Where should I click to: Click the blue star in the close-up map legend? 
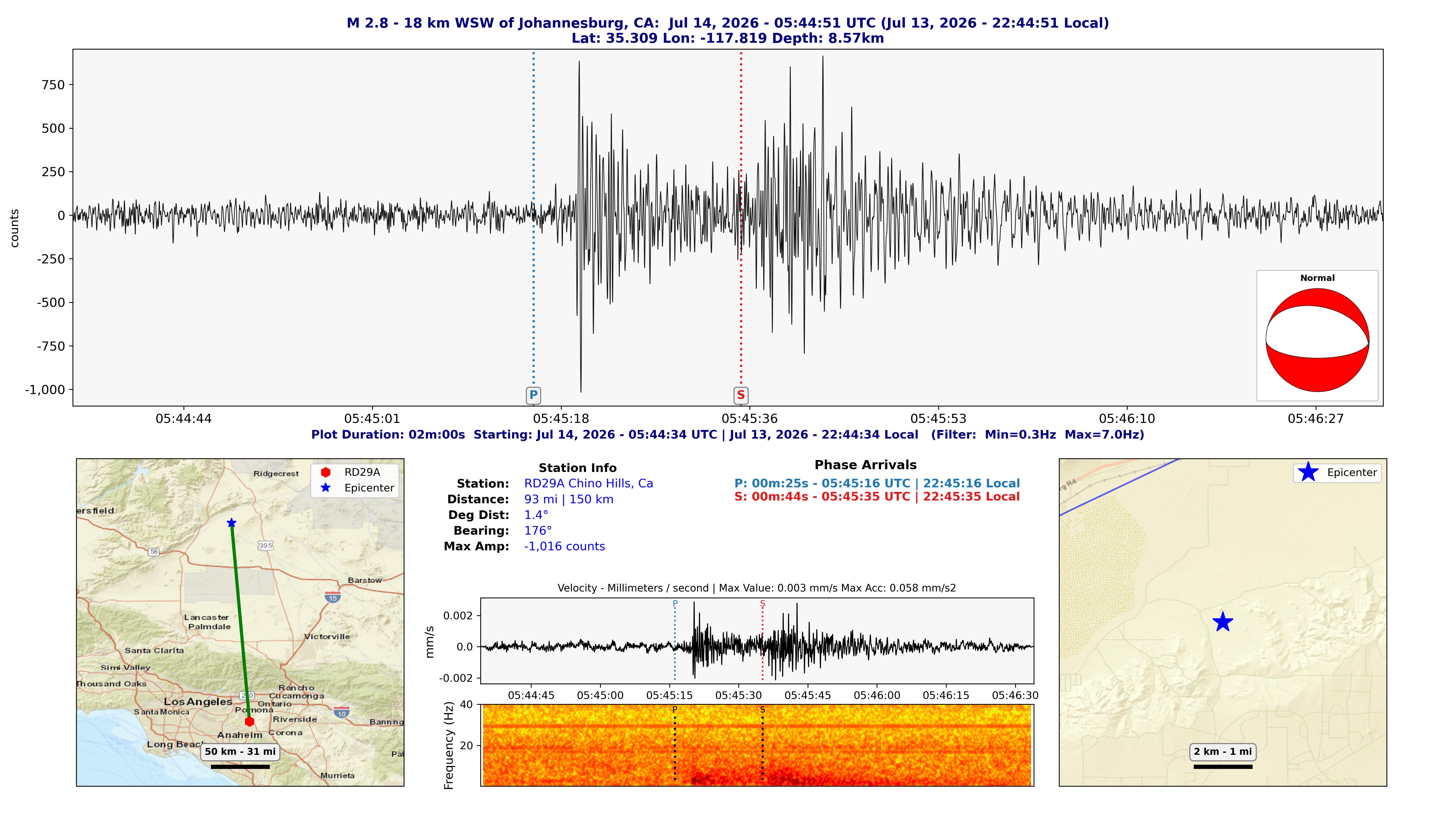pyautogui.click(x=1308, y=472)
